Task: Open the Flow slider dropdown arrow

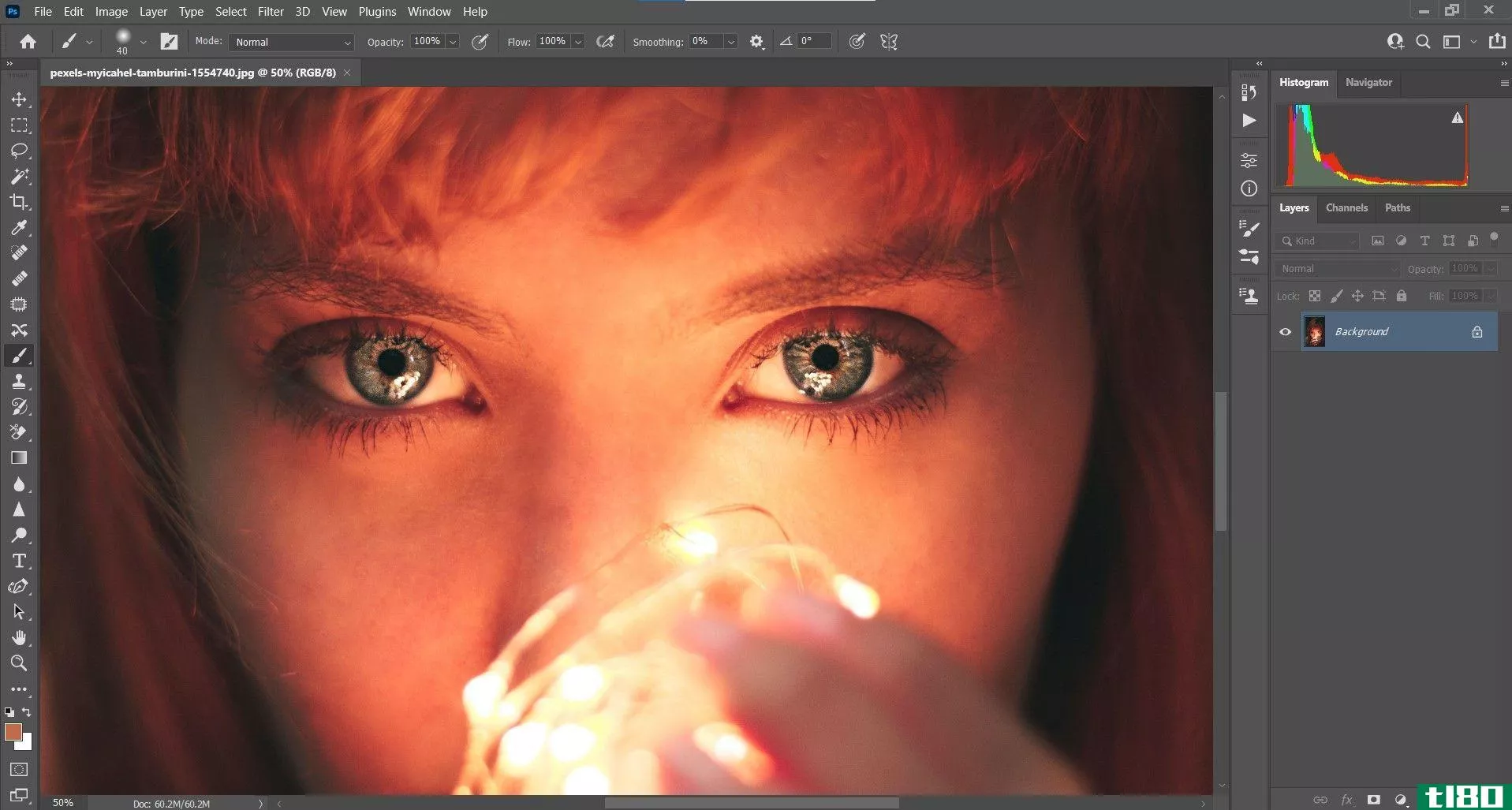Action: click(x=578, y=42)
